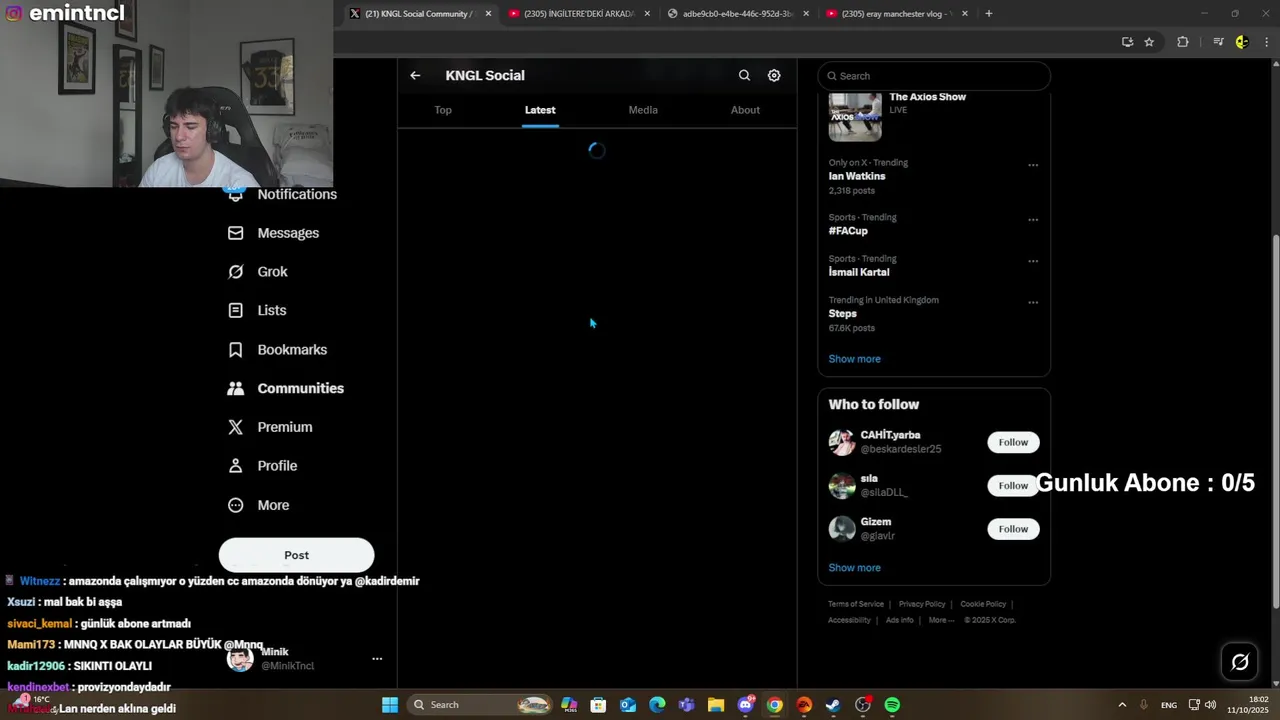1280x720 pixels.
Task: Click the X search input field
Action: click(x=934, y=76)
